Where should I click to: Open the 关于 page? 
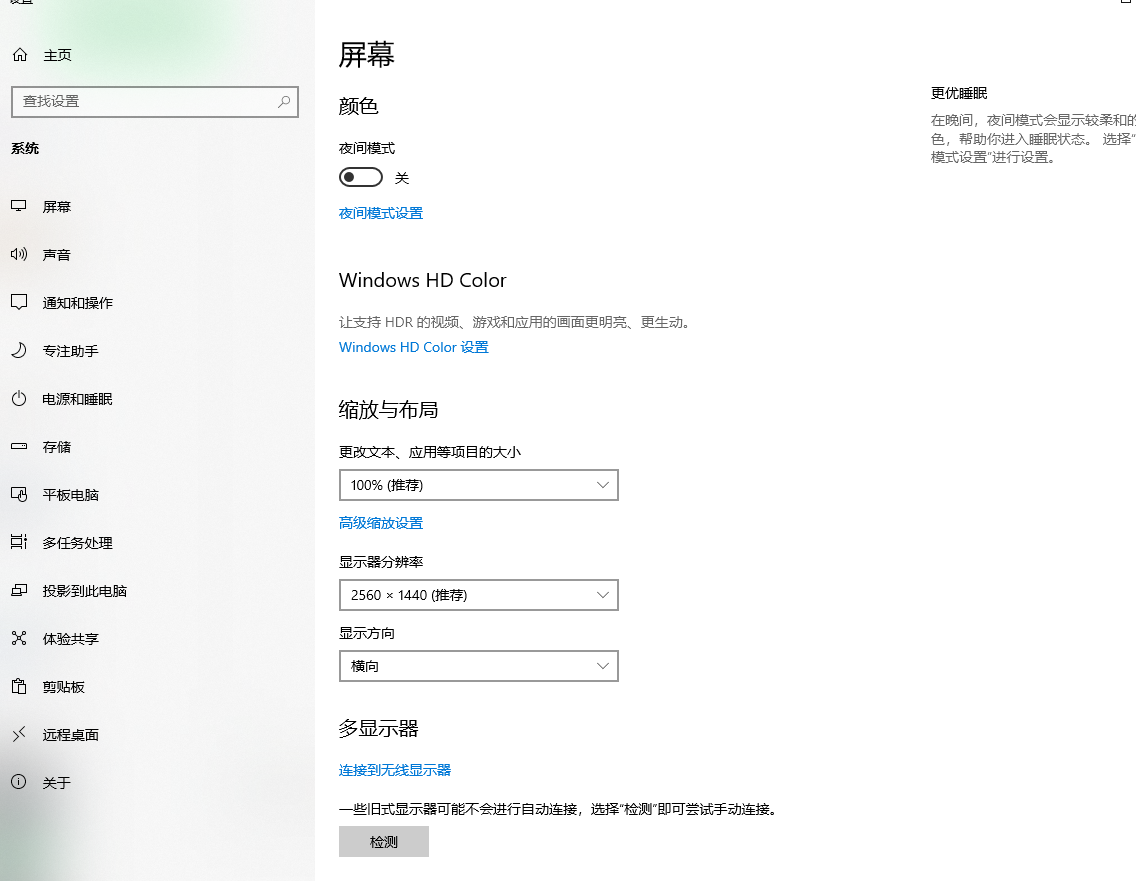pos(56,782)
